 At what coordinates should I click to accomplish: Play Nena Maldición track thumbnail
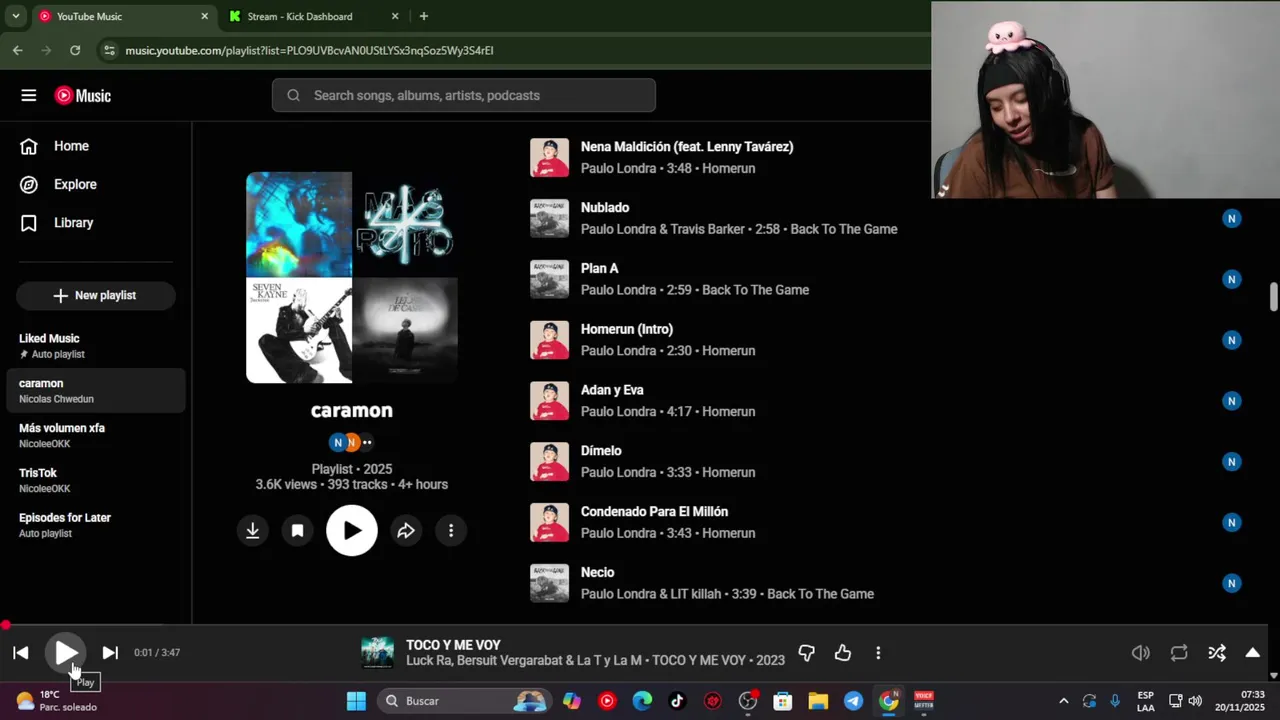[549, 157]
